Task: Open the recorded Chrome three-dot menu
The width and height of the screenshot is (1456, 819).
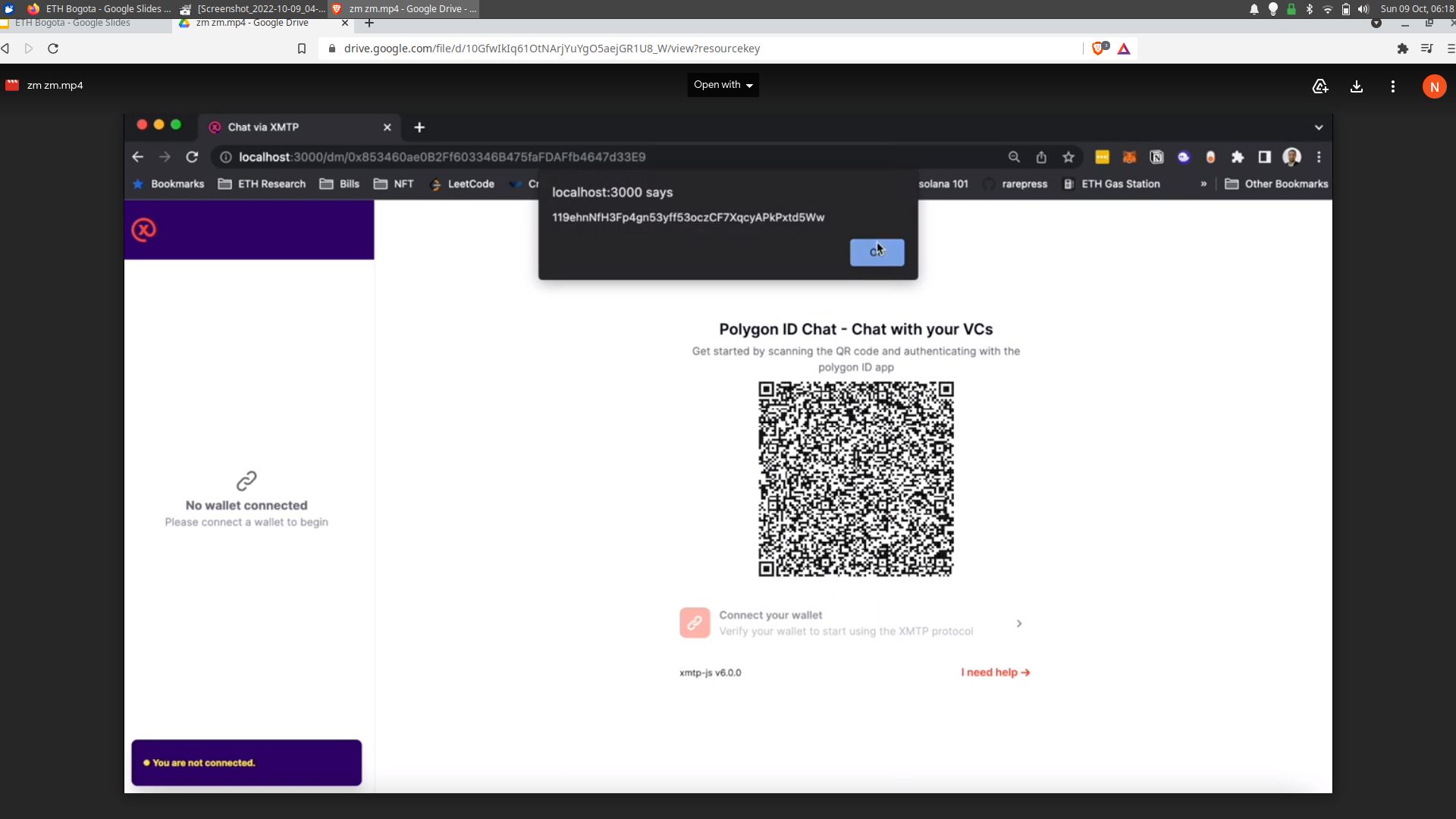Action: click(x=1319, y=157)
